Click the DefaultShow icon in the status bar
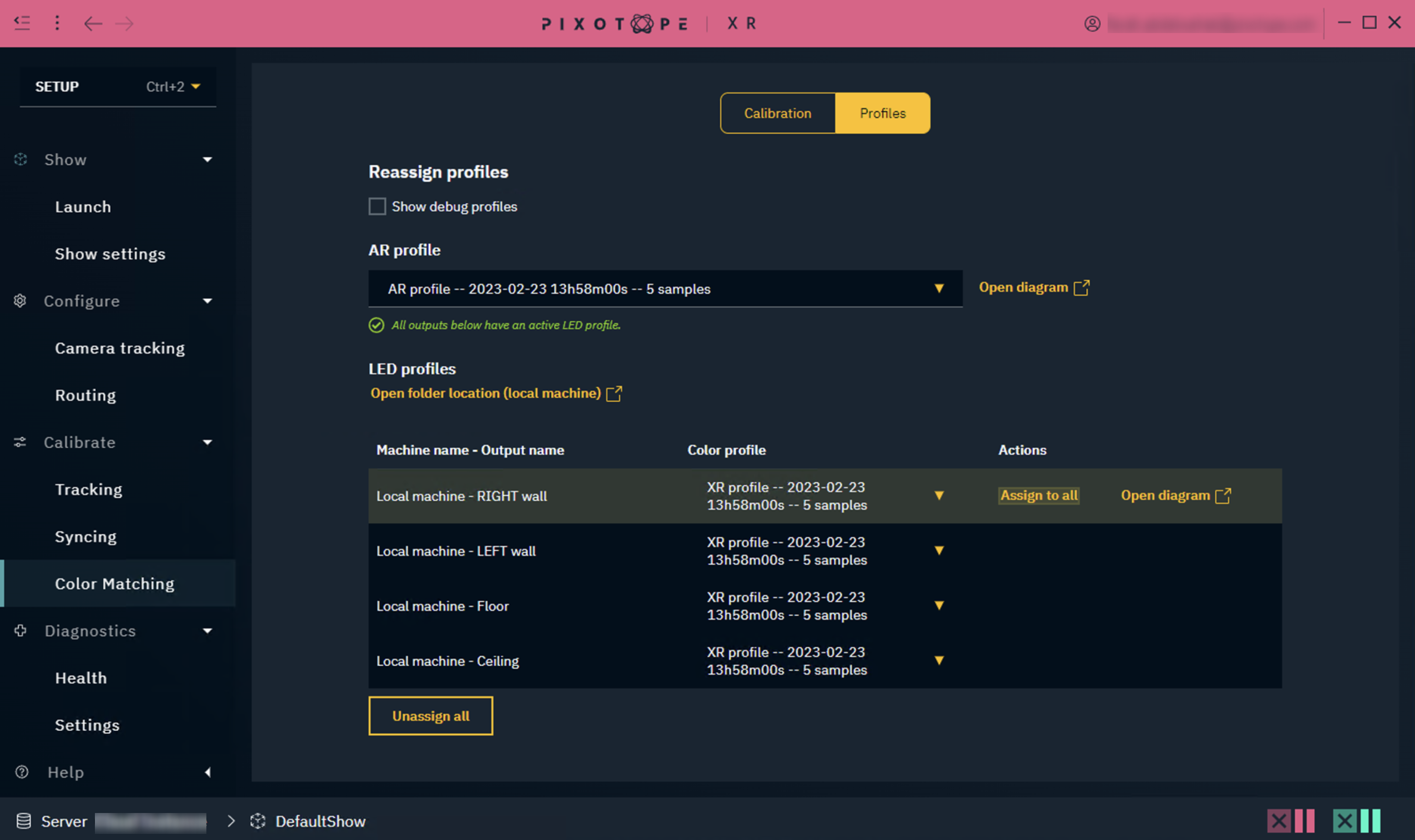Screen dimensions: 1415x840 click(258, 821)
